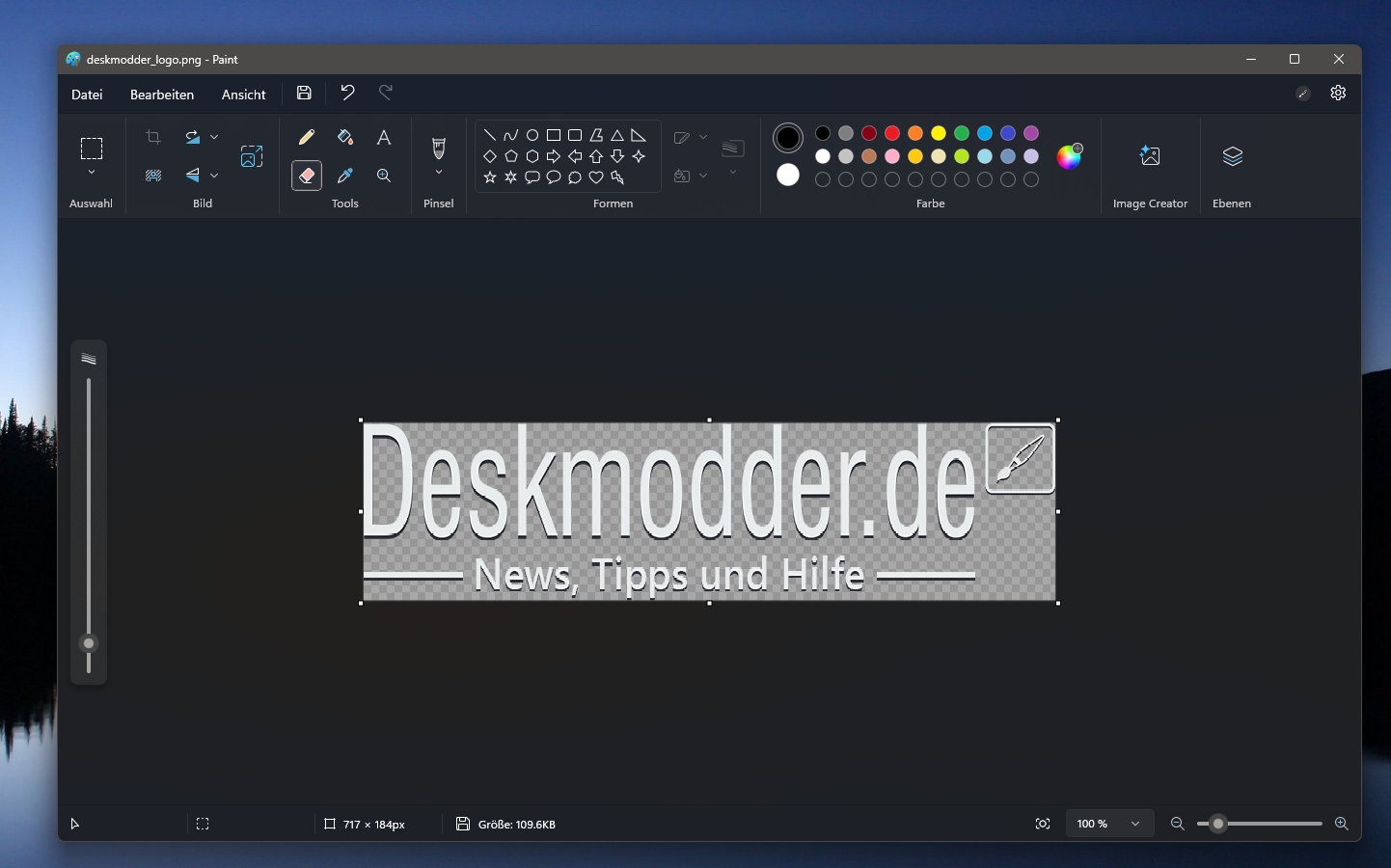Open the Datei menu

(x=87, y=95)
